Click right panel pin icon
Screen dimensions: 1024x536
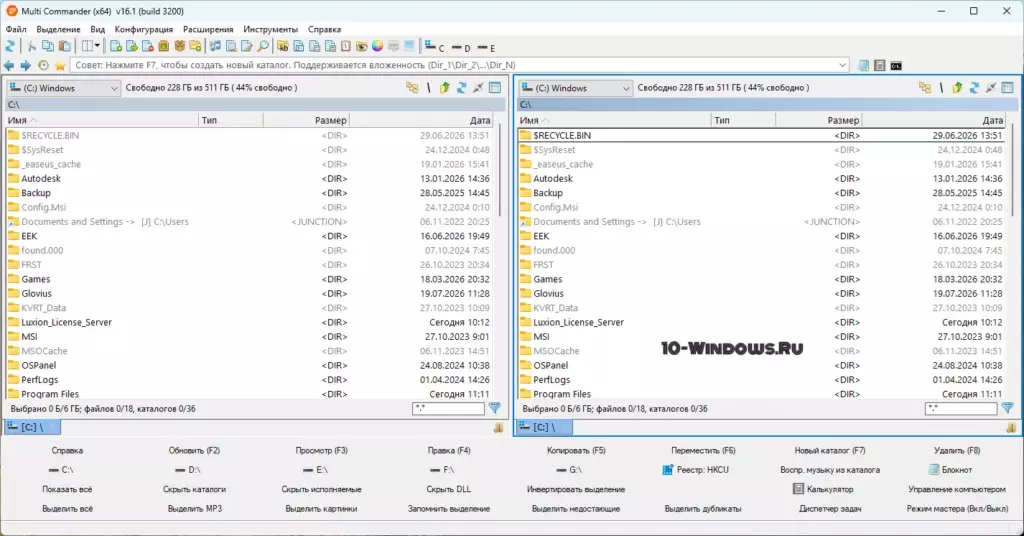click(x=991, y=87)
